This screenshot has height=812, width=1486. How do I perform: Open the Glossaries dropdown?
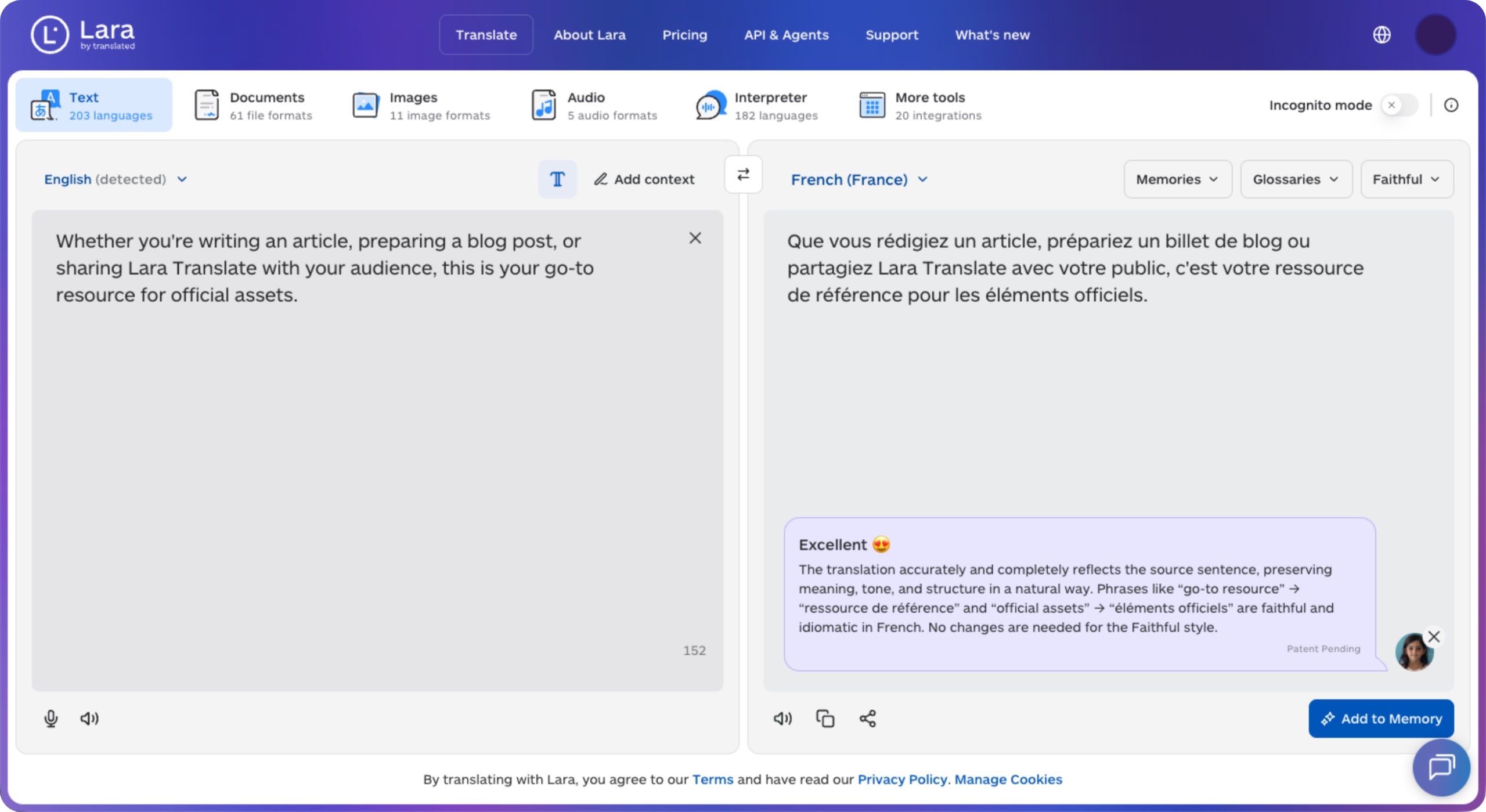[1296, 179]
